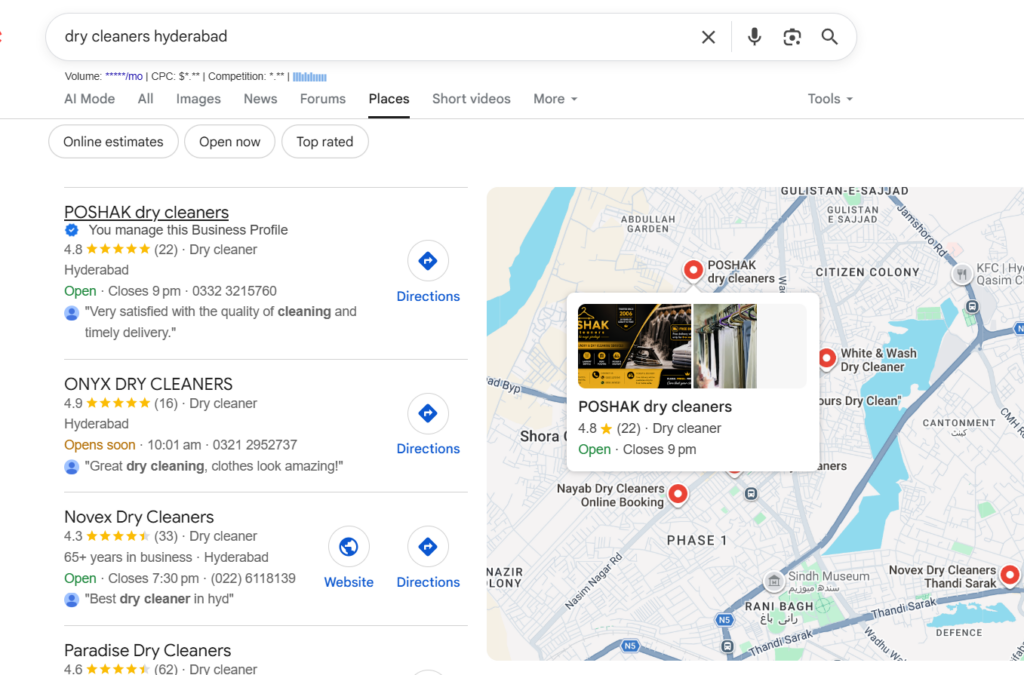Click directions icon for Novex Dry Cleaners
The image size is (1024, 675).
coord(428,546)
